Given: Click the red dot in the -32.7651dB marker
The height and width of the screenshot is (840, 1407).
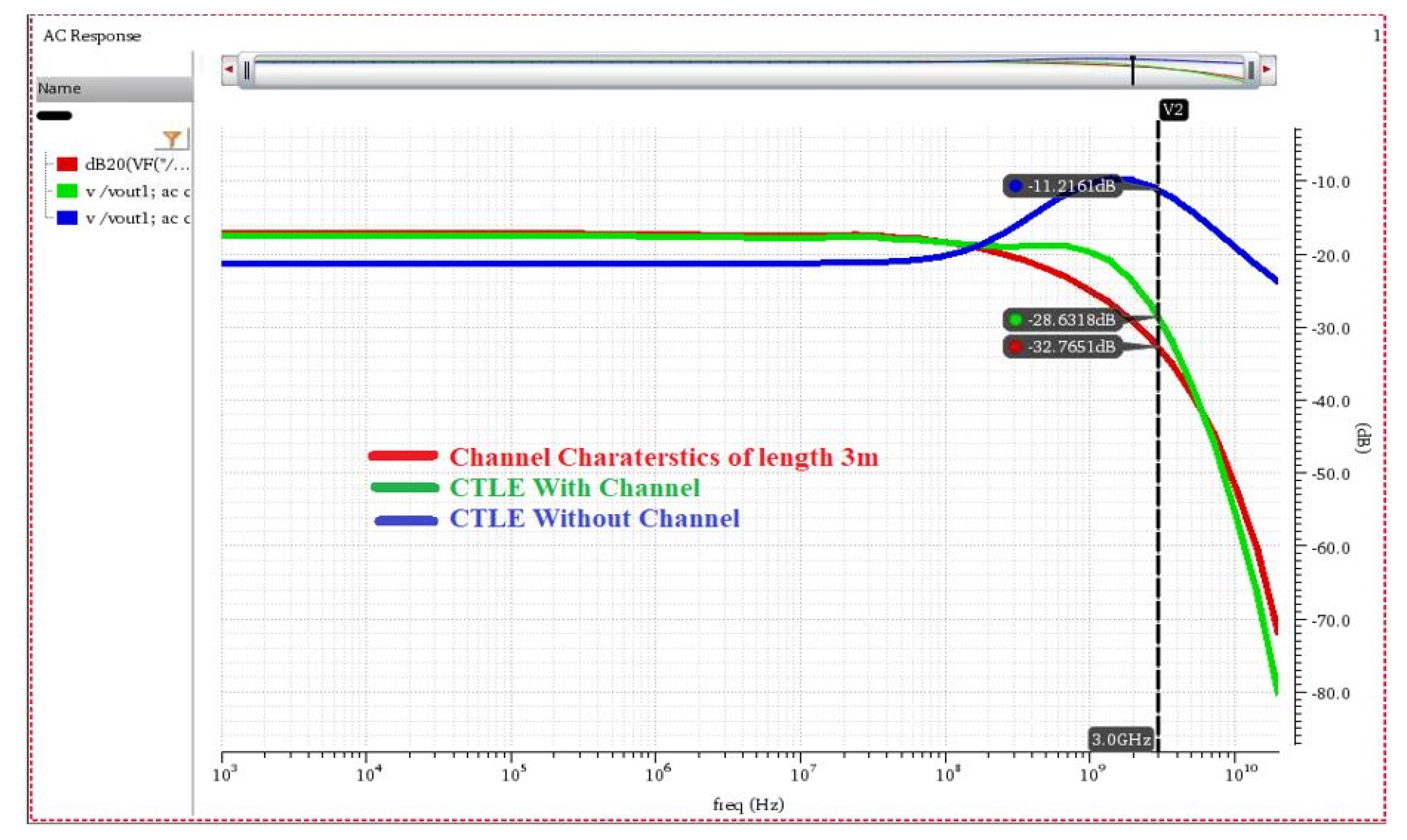Looking at the screenshot, I should tap(1016, 346).
